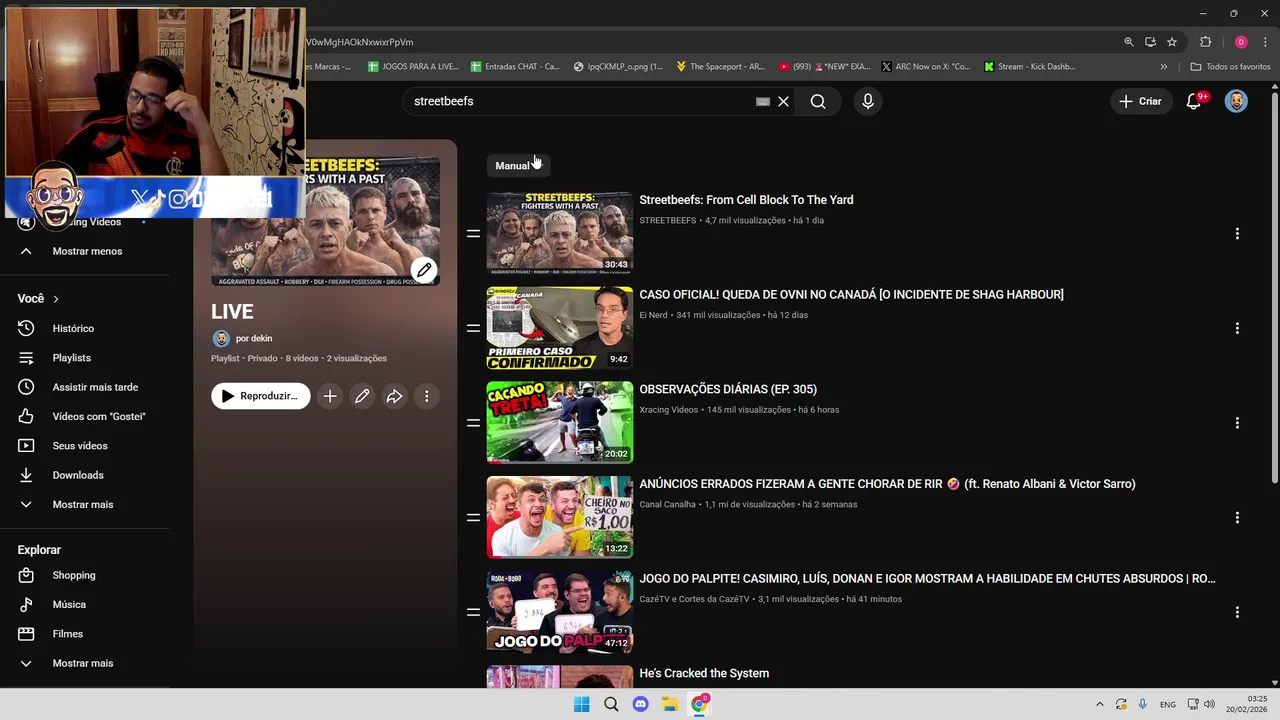Open Todos os favoritos folder
This screenshot has height=720, width=1280.
click(x=1230, y=67)
